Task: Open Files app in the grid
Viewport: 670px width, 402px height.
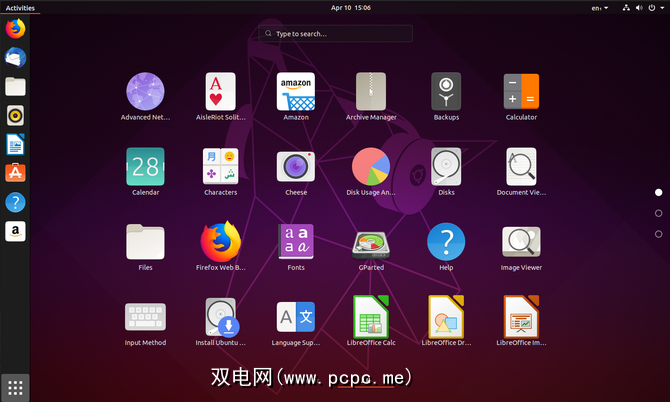Action: pos(145,242)
